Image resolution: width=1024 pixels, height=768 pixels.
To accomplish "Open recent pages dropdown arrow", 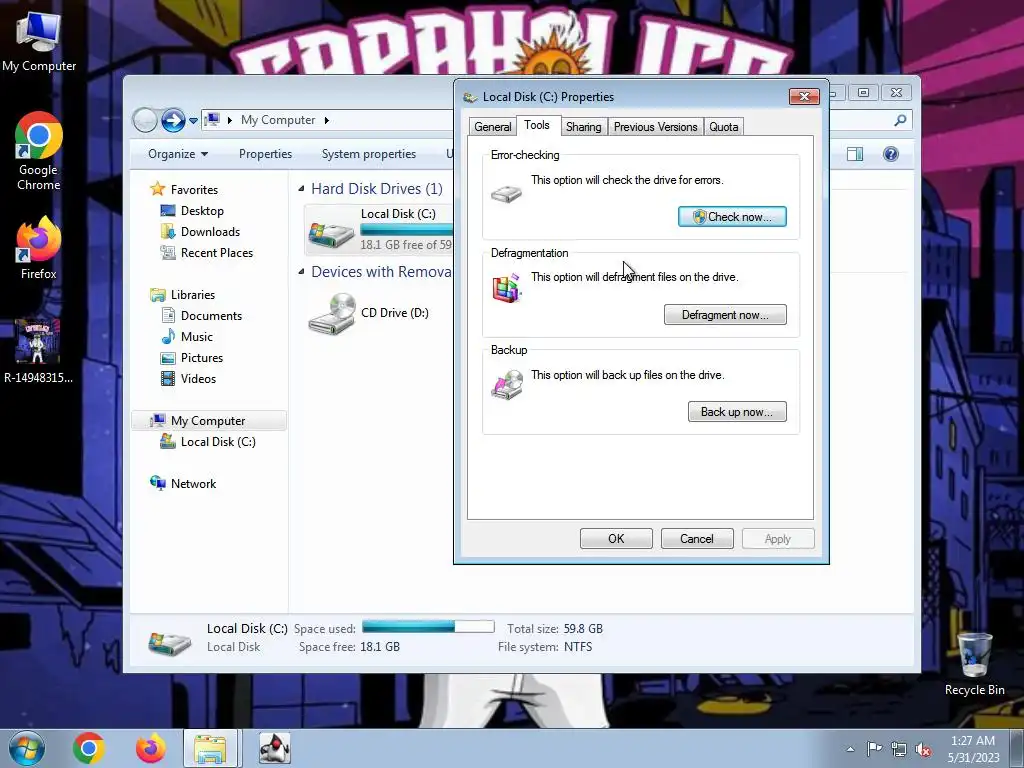I will 193,121.
